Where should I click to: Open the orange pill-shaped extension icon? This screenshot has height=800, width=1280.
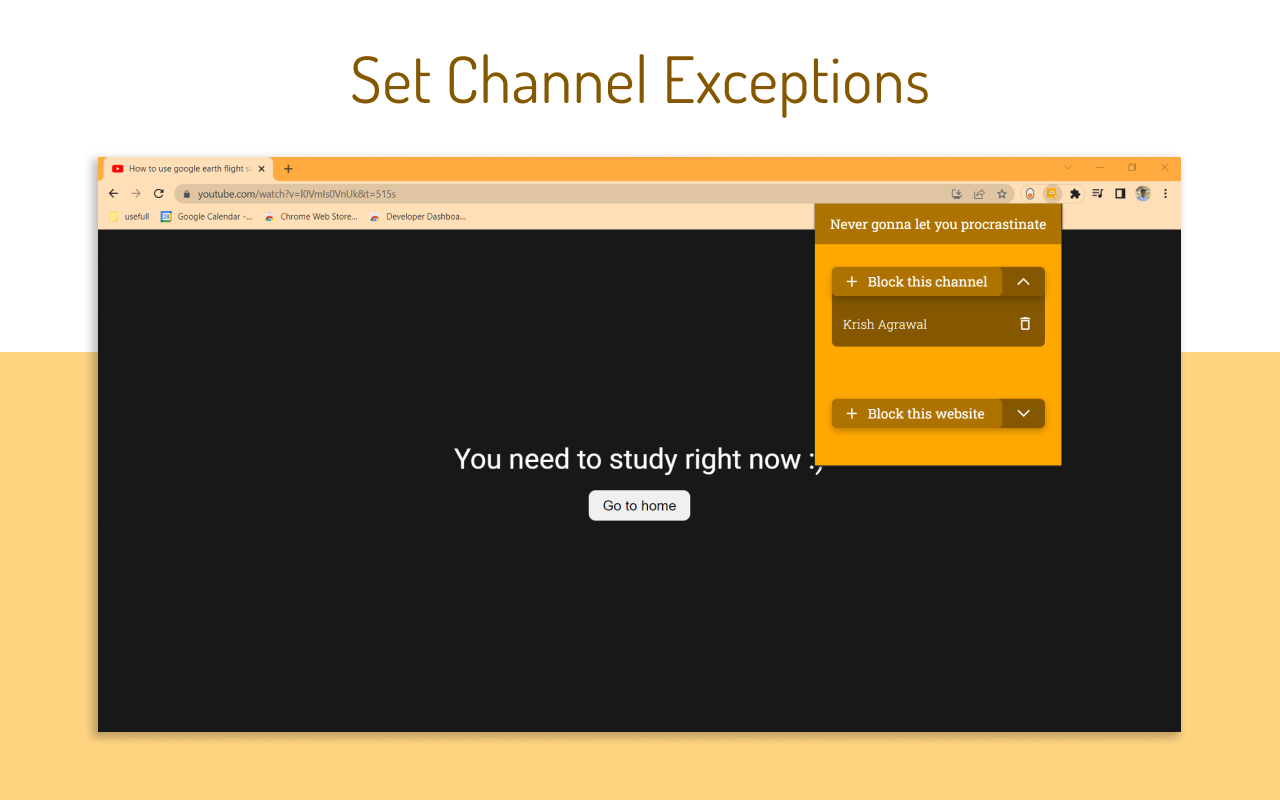[1030, 194]
